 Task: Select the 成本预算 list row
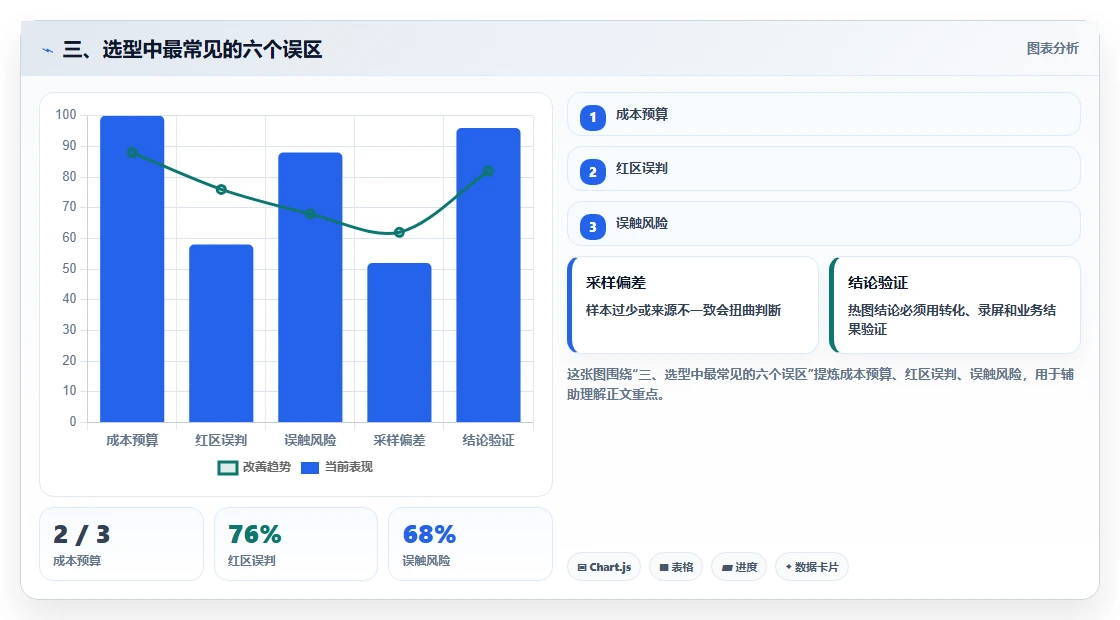tap(824, 114)
